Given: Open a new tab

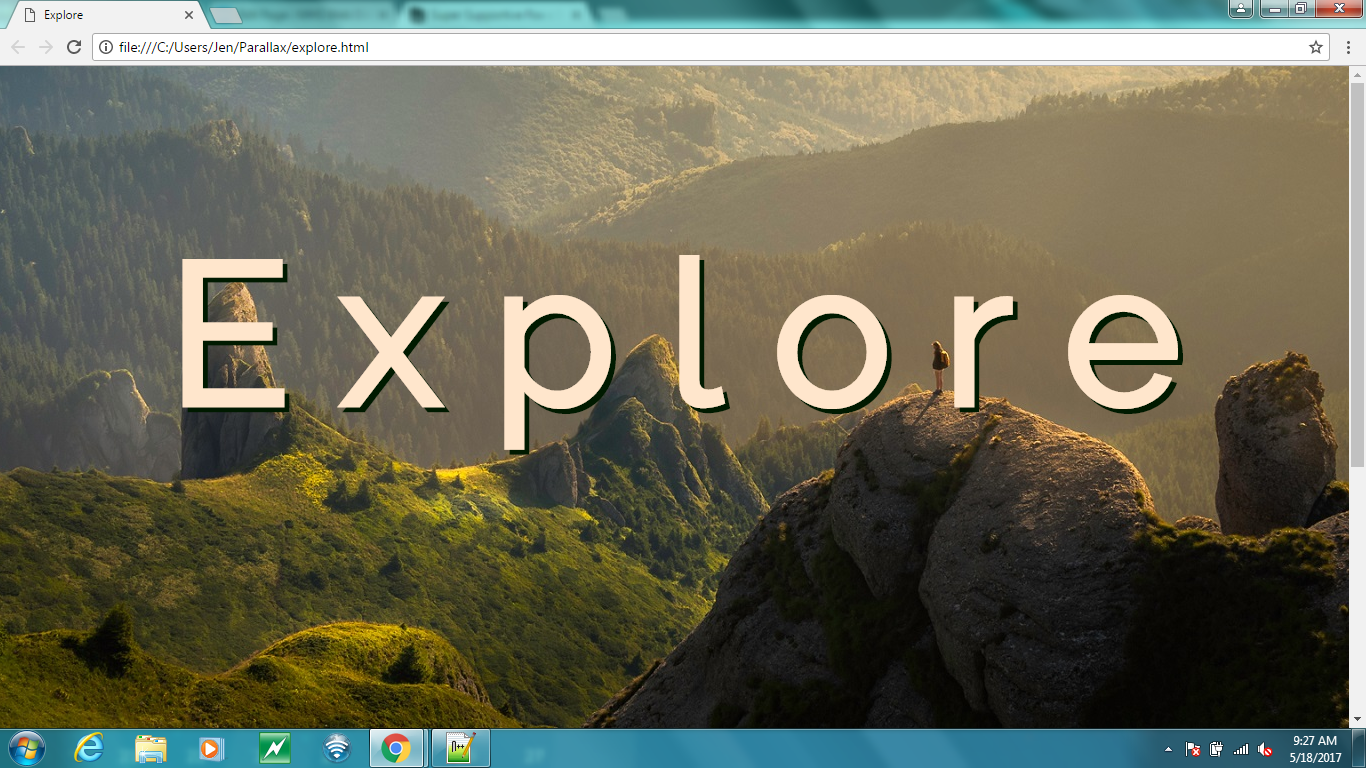Looking at the screenshot, I should pyautogui.click(x=227, y=15).
